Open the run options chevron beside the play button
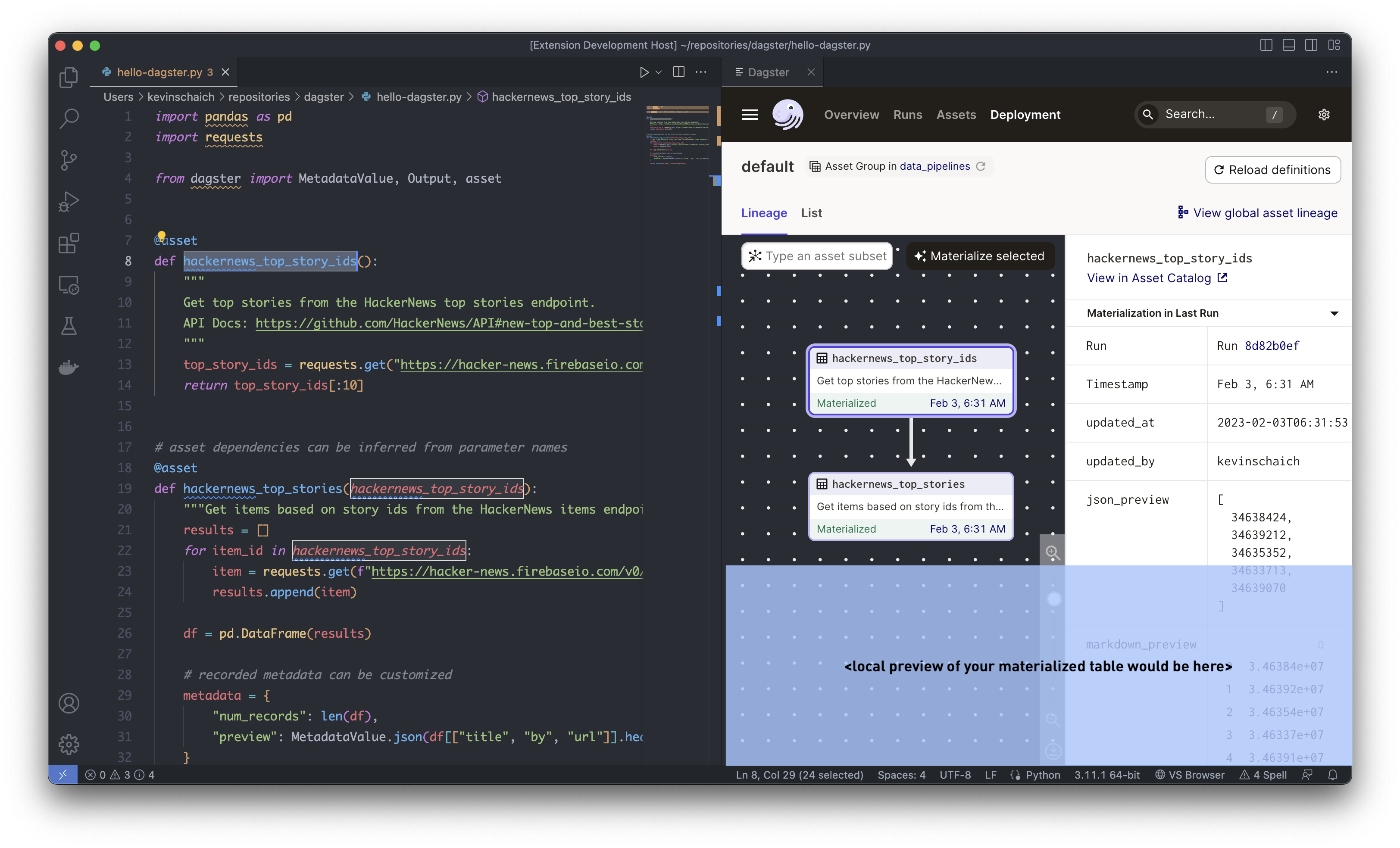This screenshot has height=848, width=1400. (659, 72)
